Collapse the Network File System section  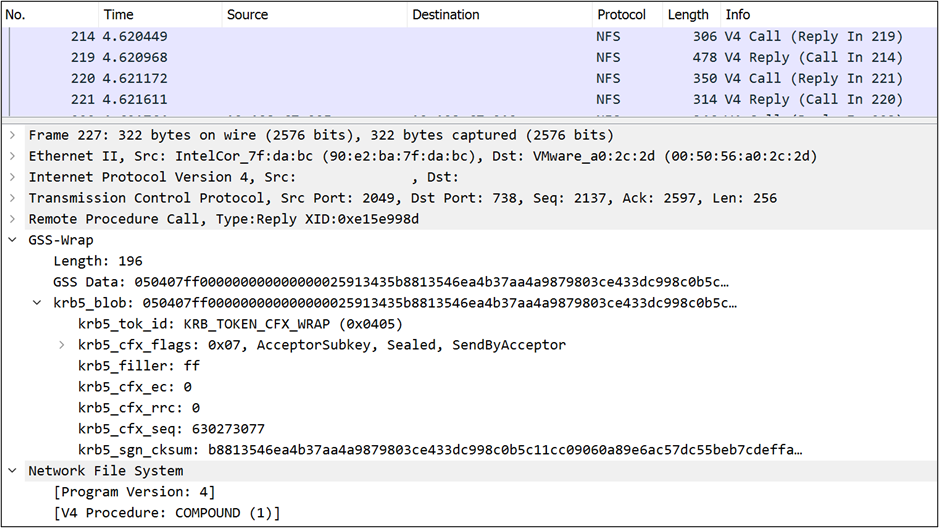(x=12, y=471)
